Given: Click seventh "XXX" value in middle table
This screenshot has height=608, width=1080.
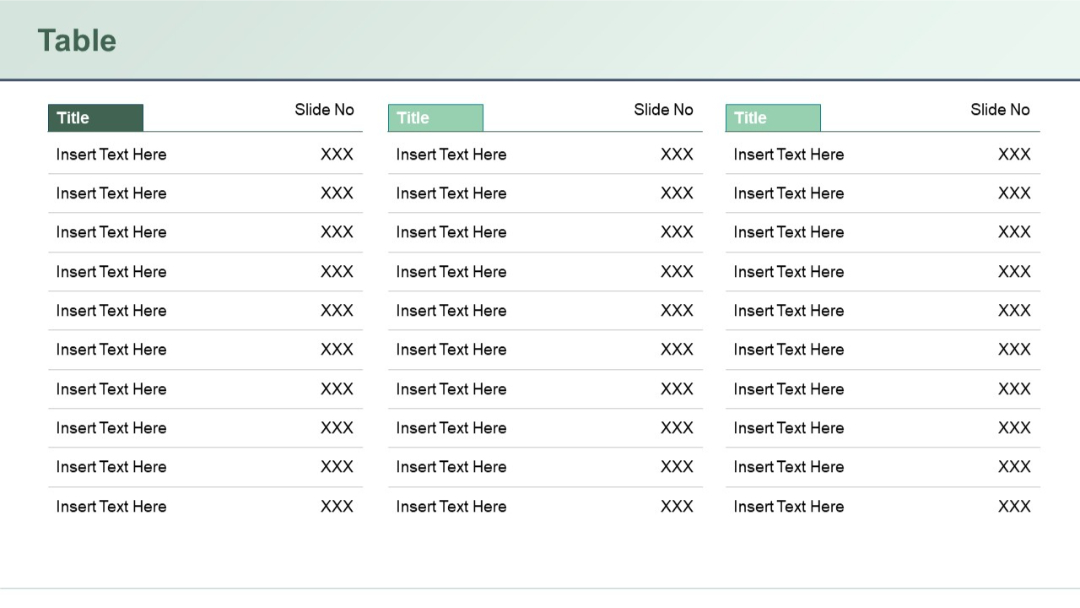Looking at the screenshot, I should pos(677,389).
